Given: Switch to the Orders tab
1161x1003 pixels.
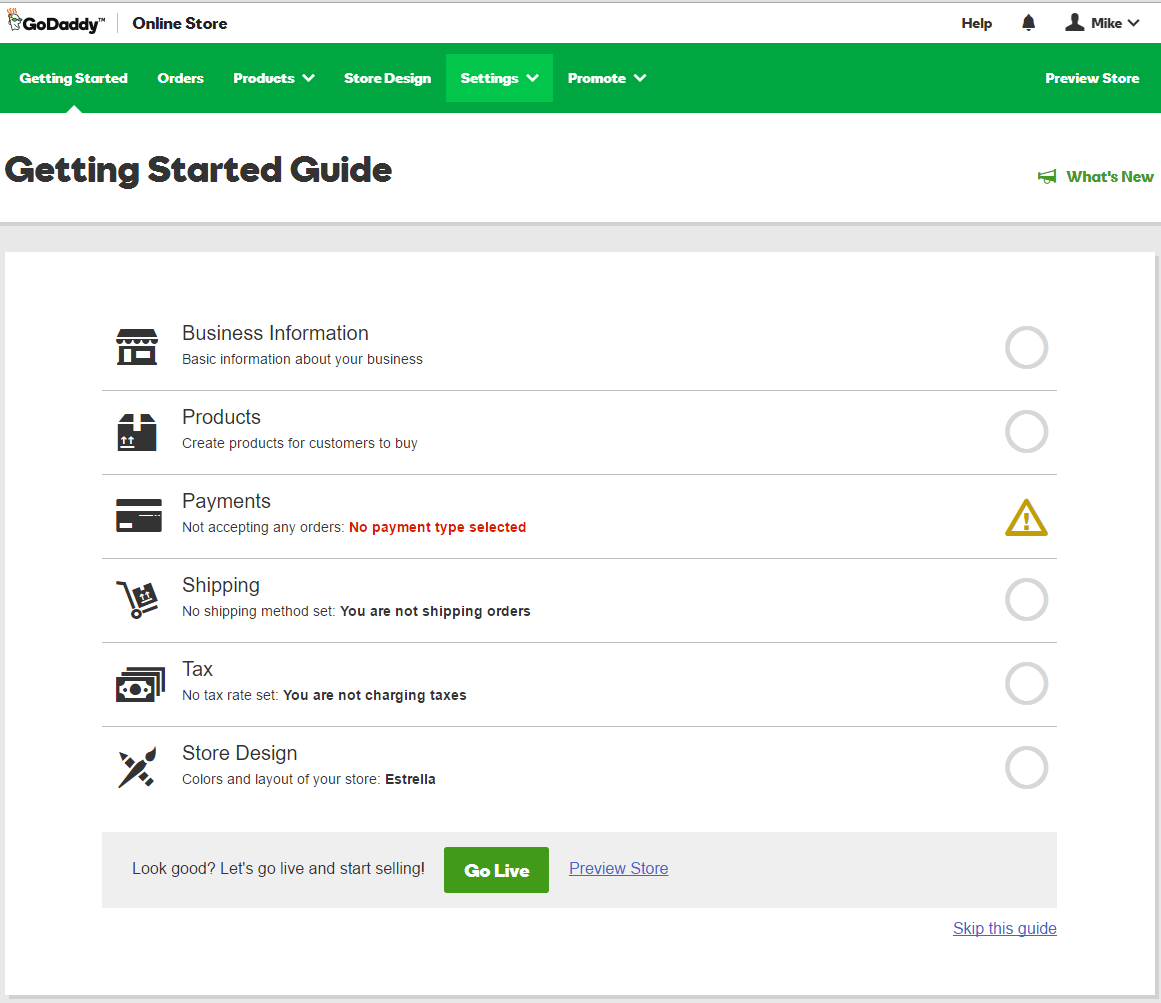Looking at the screenshot, I should click(180, 77).
